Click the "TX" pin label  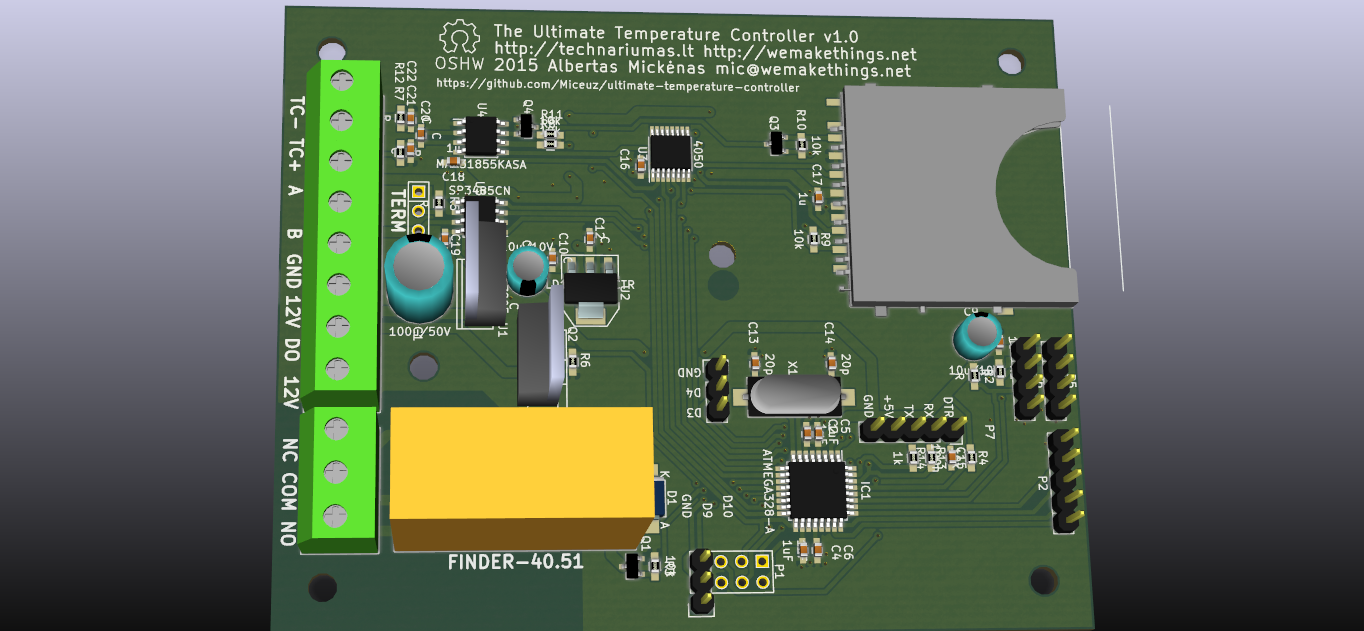point(908,410)
